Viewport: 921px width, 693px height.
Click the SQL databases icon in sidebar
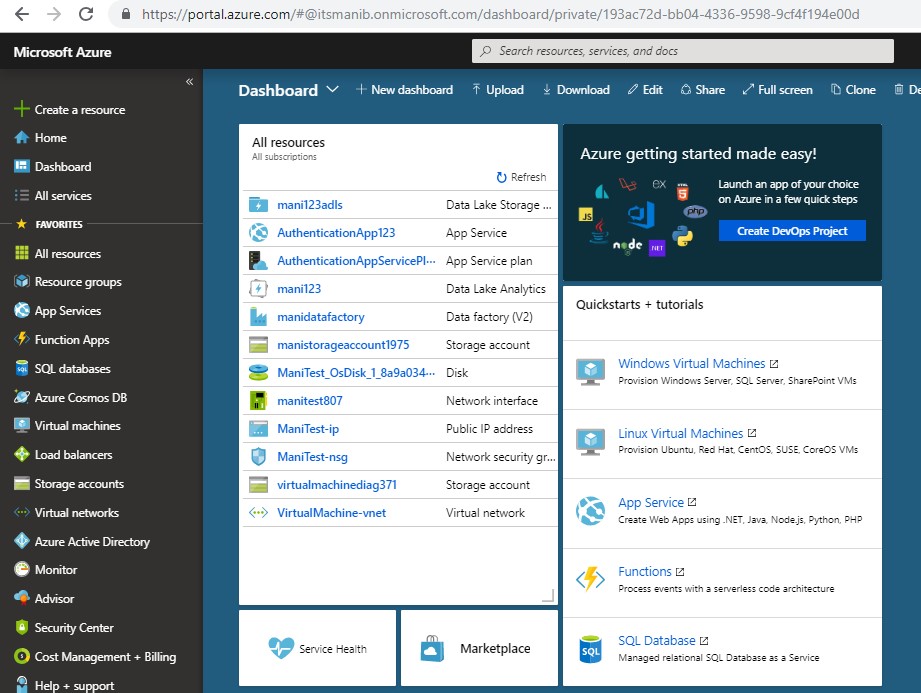click(22, 368)
